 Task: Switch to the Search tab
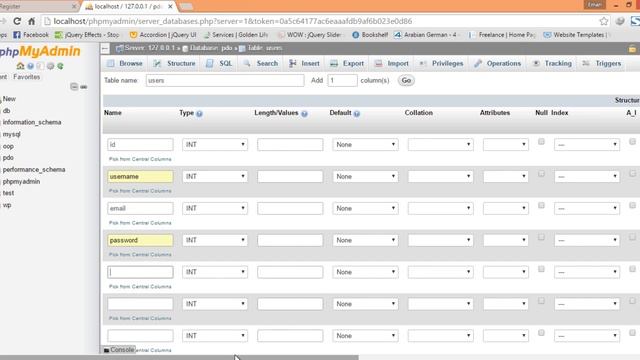(x=261, y=63)
